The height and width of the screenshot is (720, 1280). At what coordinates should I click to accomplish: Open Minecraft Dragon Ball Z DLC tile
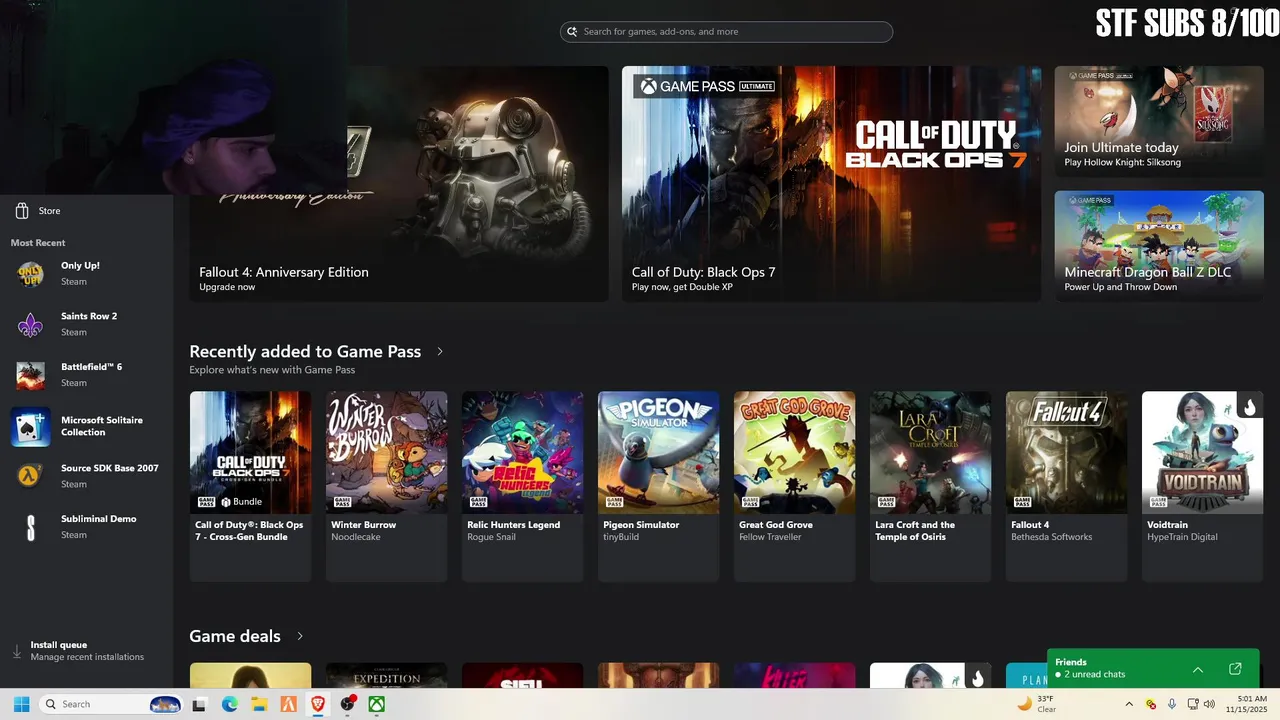(1159, 246)
